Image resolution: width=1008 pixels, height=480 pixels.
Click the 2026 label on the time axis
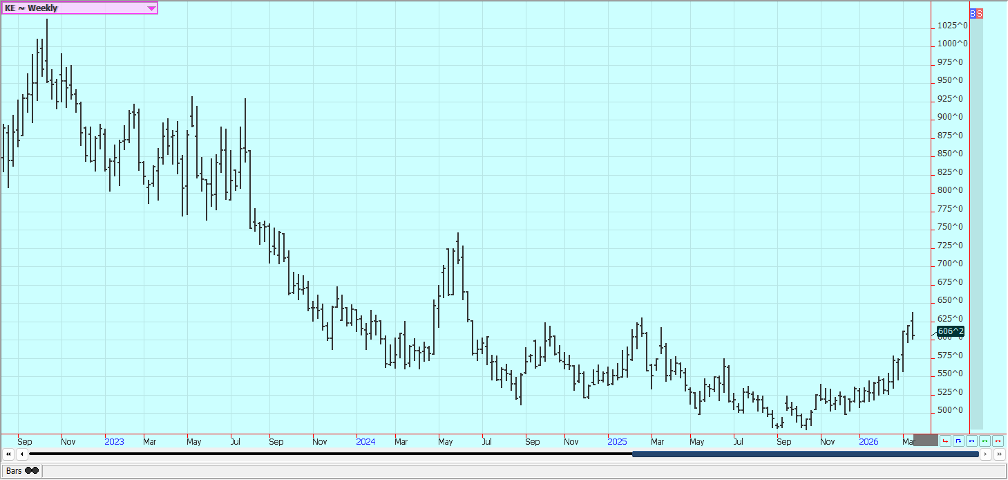pos(869,440)
